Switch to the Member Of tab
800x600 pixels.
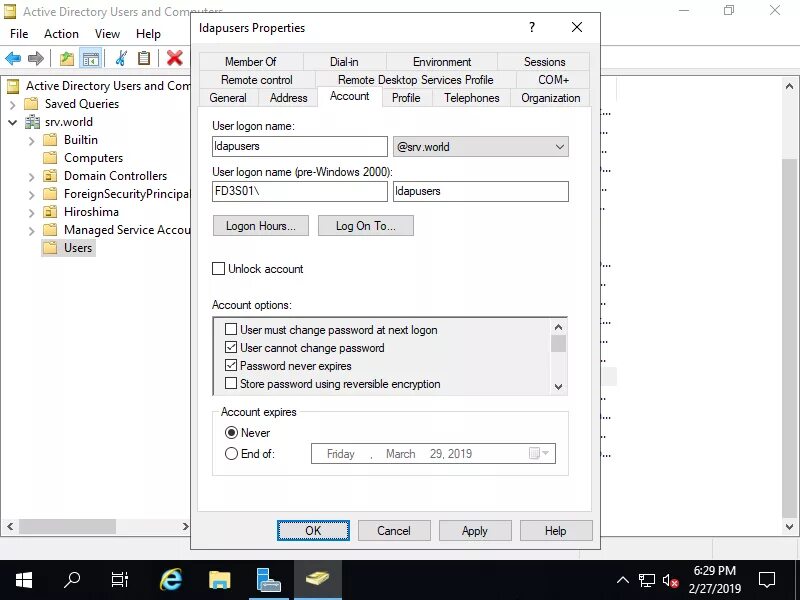coord(251,62)
